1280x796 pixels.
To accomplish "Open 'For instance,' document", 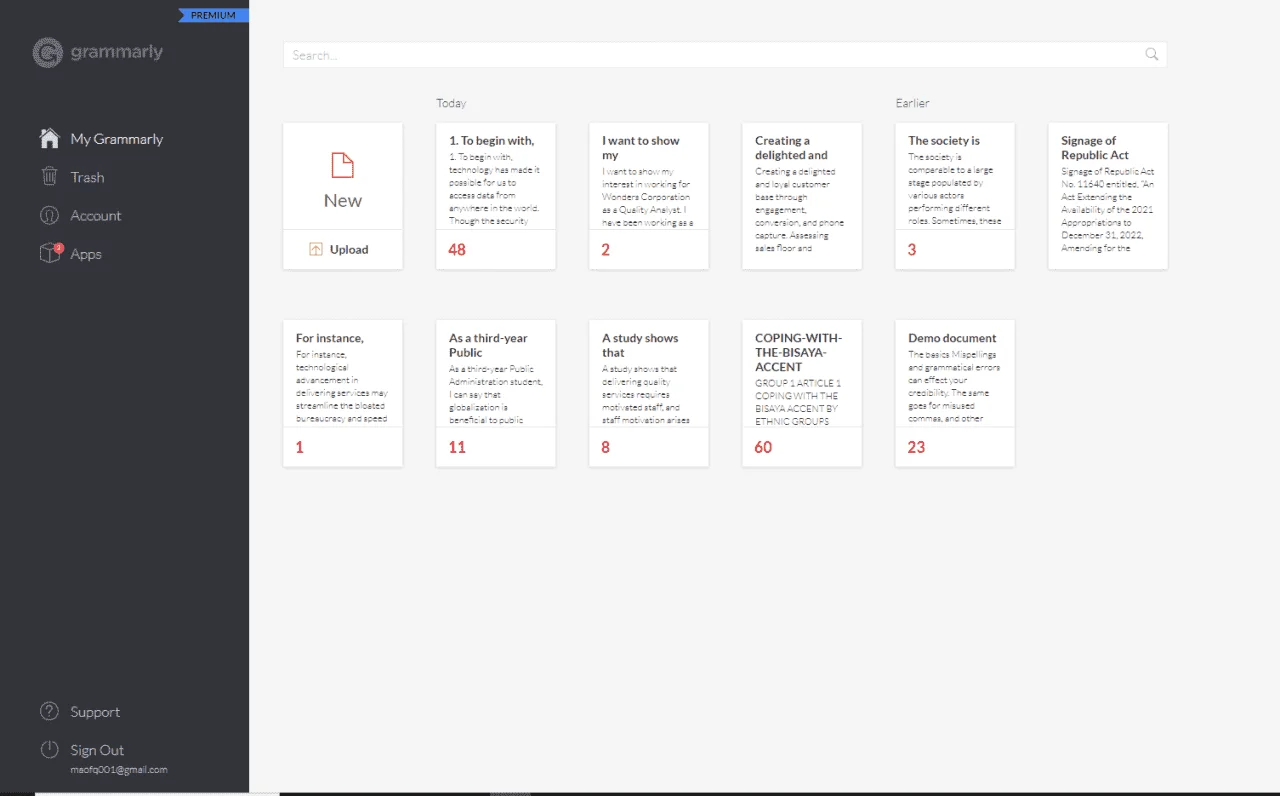I will 343,393.
